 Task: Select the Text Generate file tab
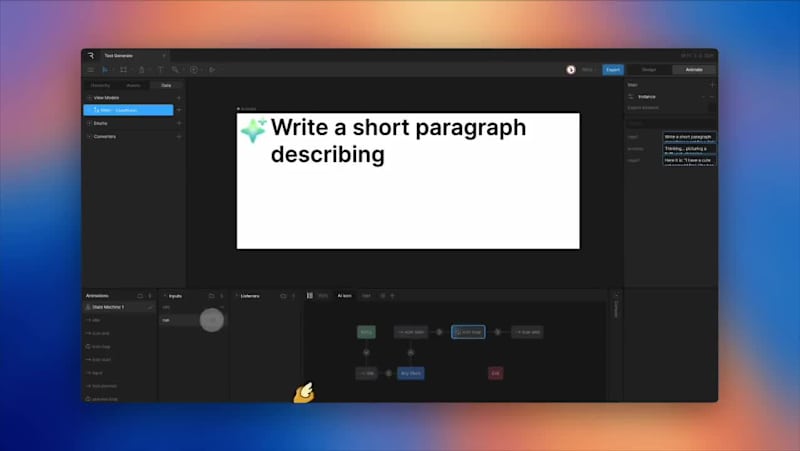coord(119,56)
